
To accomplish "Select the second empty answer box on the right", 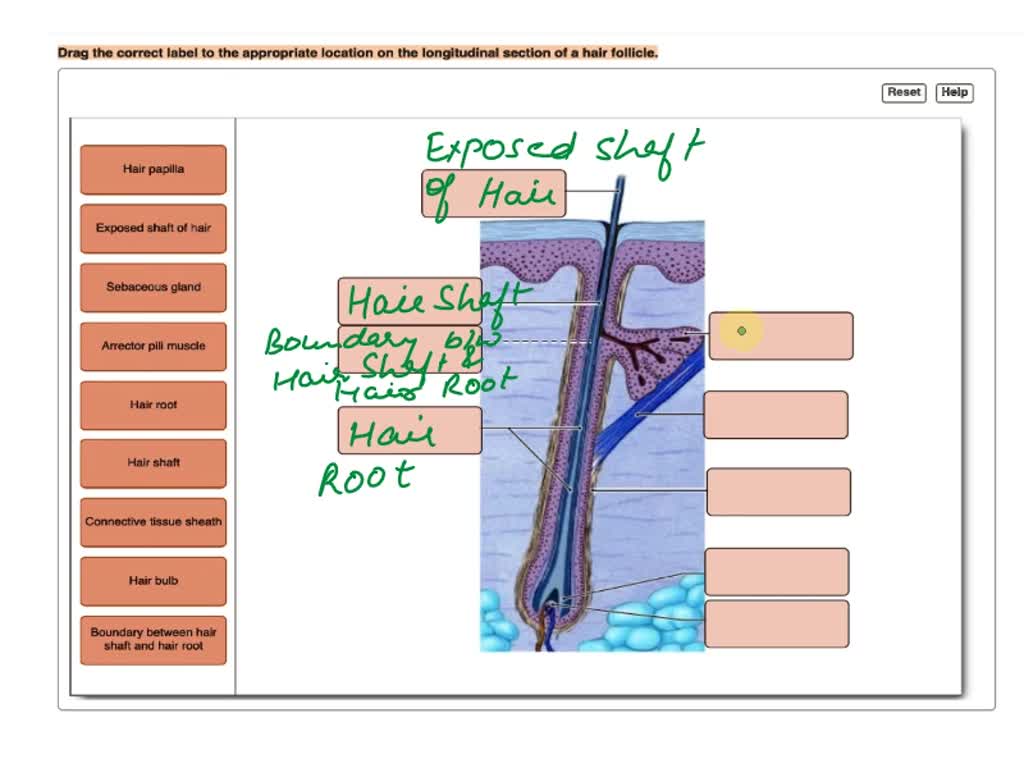I will pyautogui.click(x=776, y=414).
